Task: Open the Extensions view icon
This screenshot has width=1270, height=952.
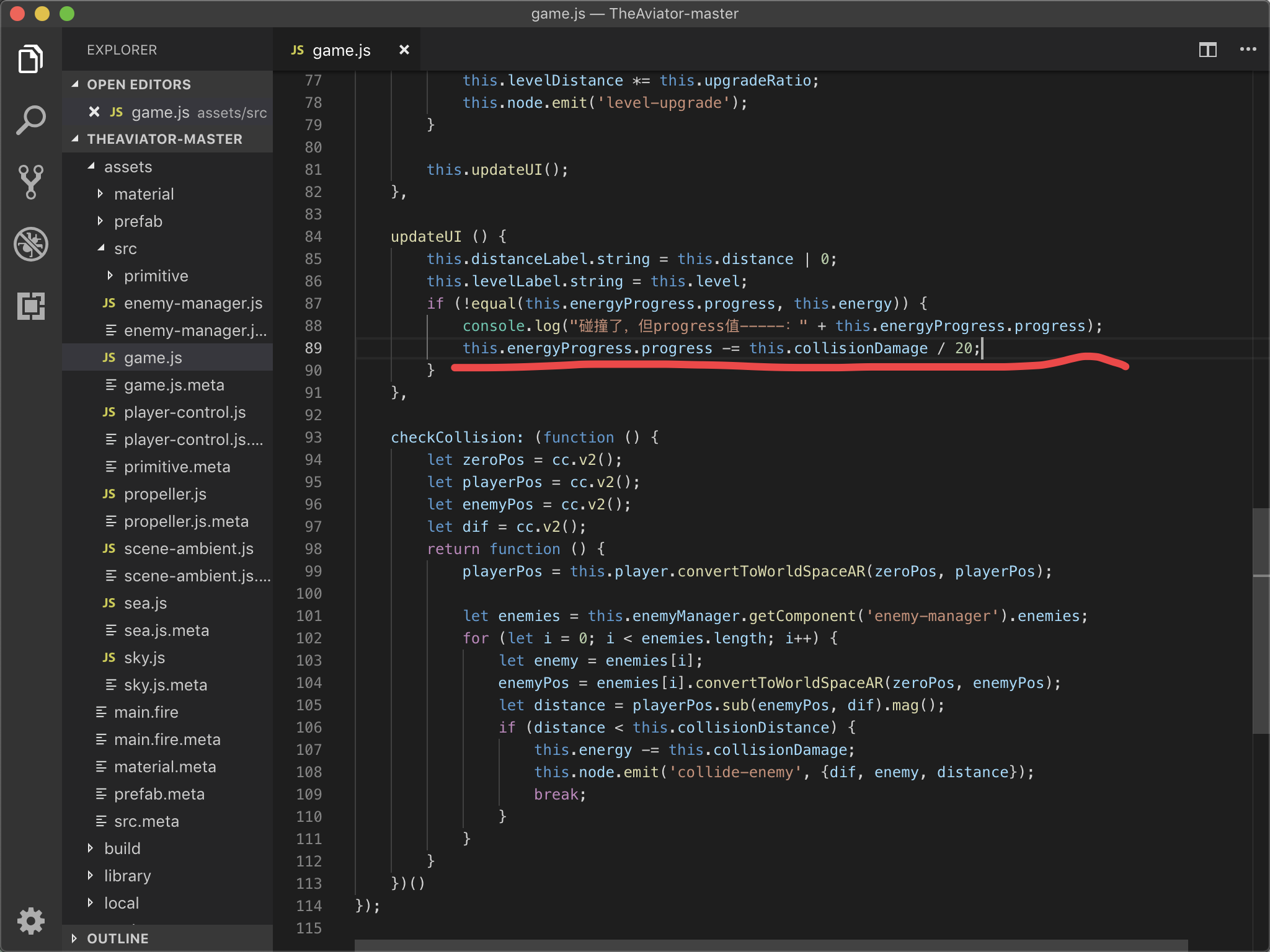Action: pos(30,306)
